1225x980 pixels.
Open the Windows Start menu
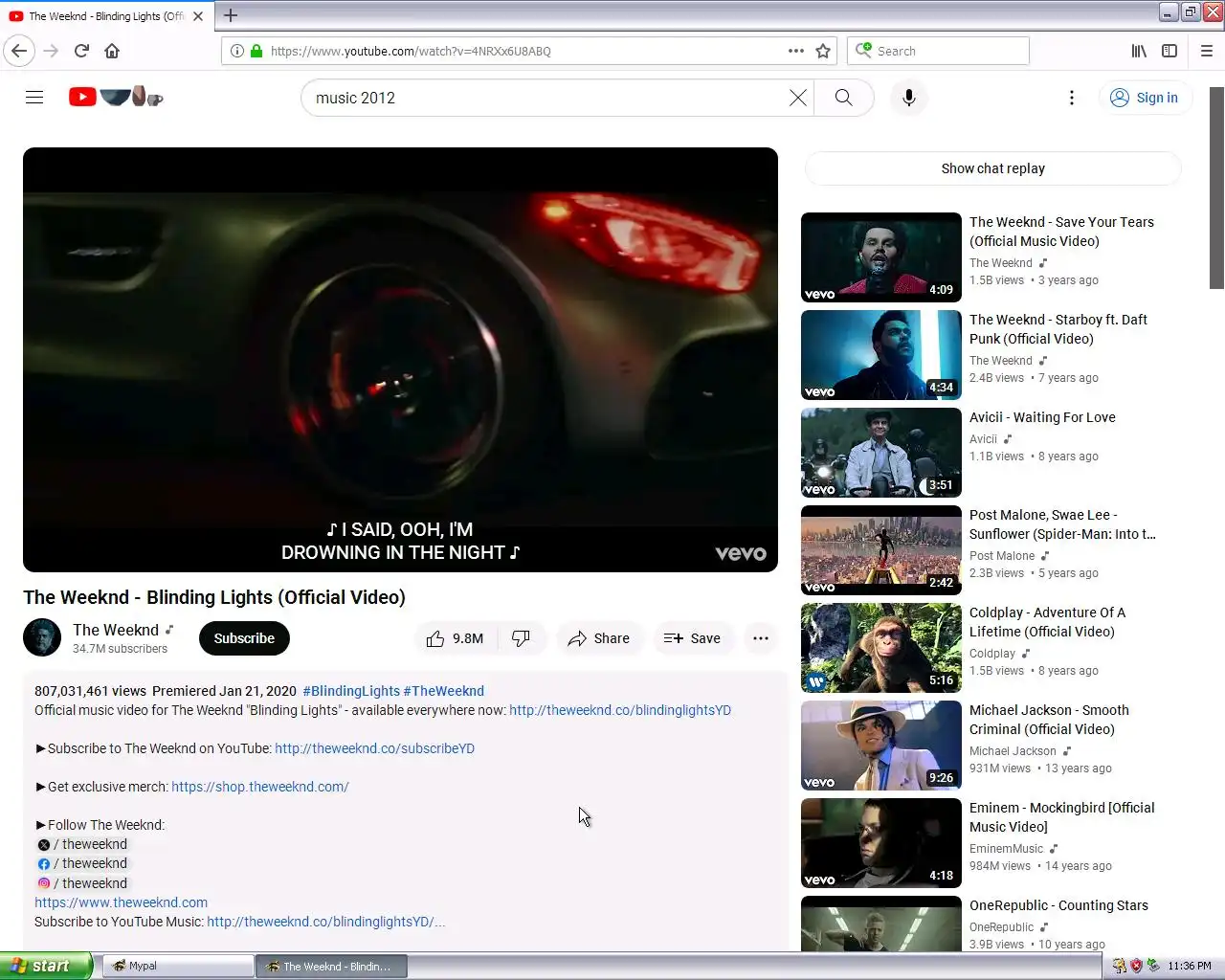[46, 966]
